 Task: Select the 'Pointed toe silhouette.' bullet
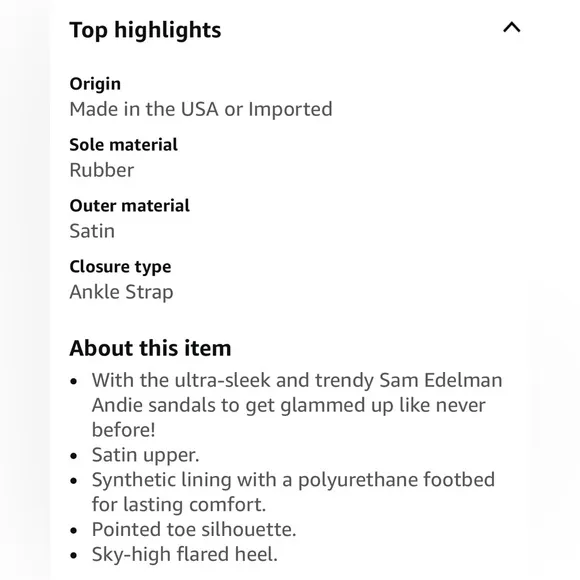pos(194,530)
